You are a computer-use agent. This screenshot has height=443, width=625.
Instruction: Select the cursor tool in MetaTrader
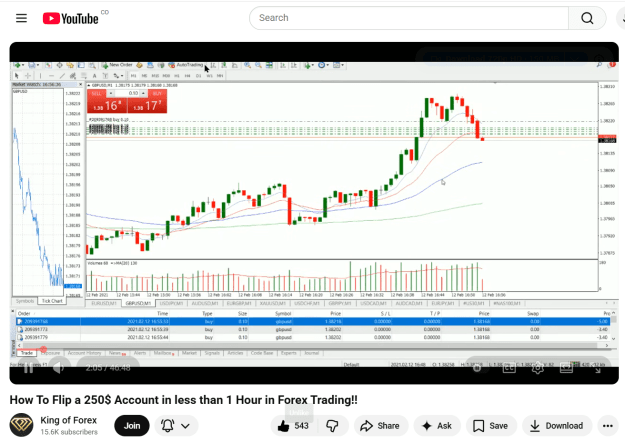pos(17,75)
